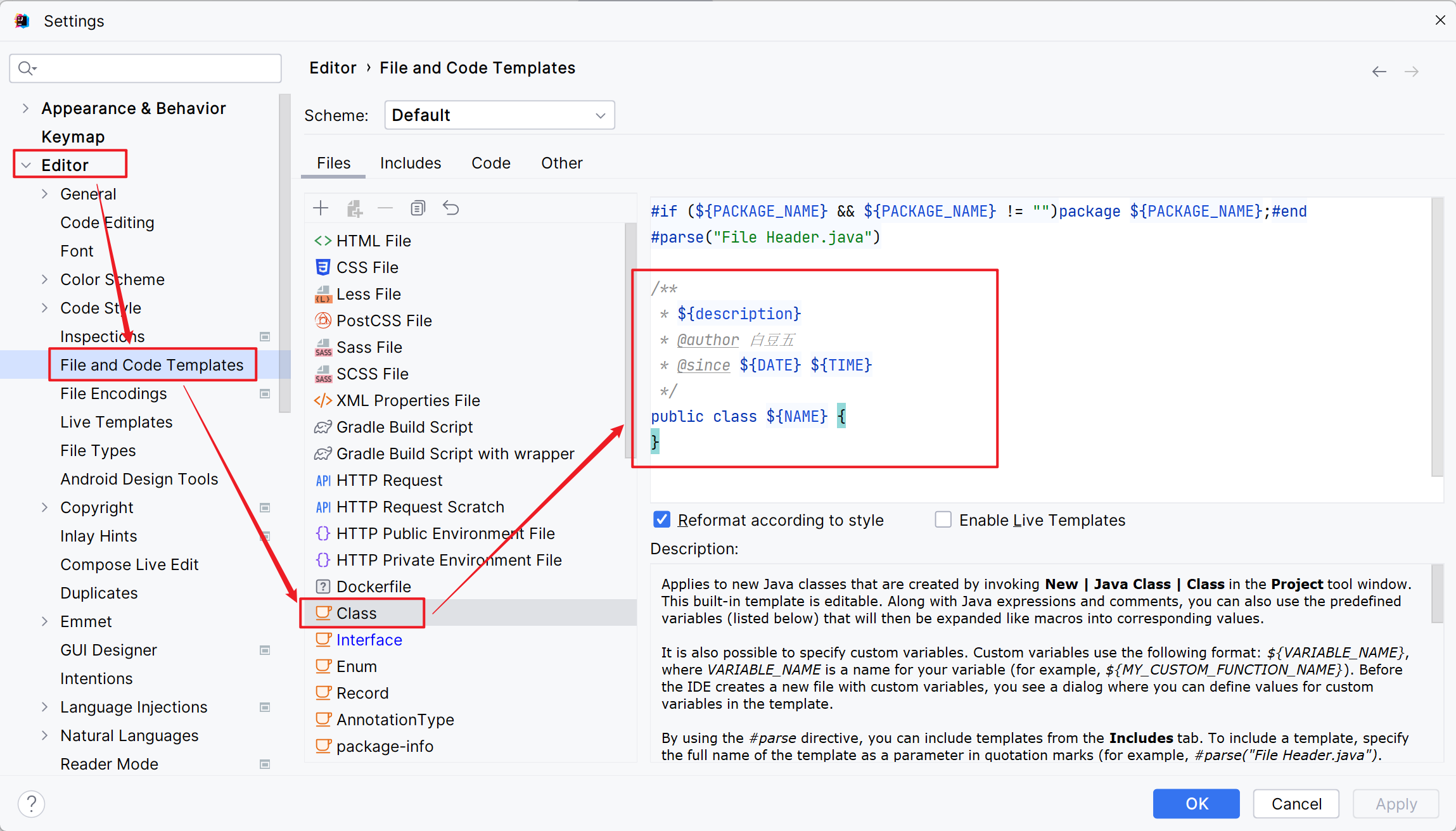Click the add template plus icon

coord(321,208)
